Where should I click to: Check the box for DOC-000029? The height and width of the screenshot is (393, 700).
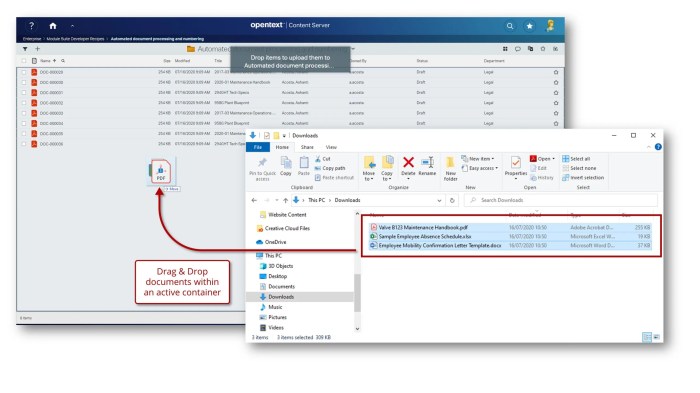click(24, 72)
